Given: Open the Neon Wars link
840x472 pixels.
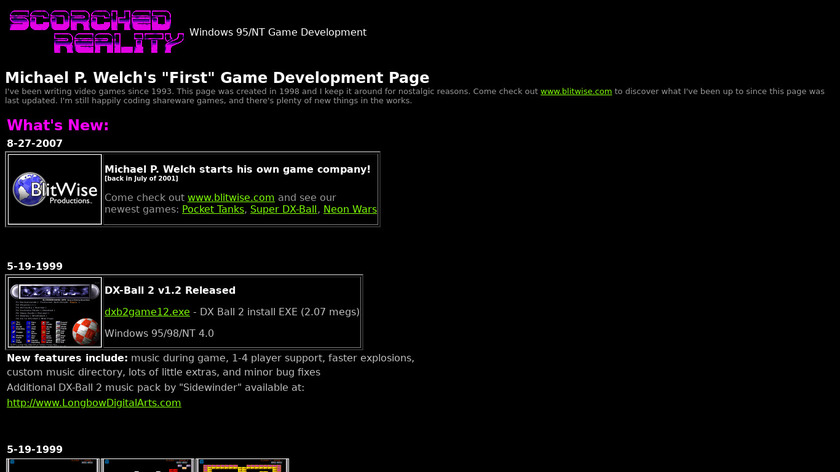Looking at the screenshot, I should pyautogui.click(x=350, y=209).
